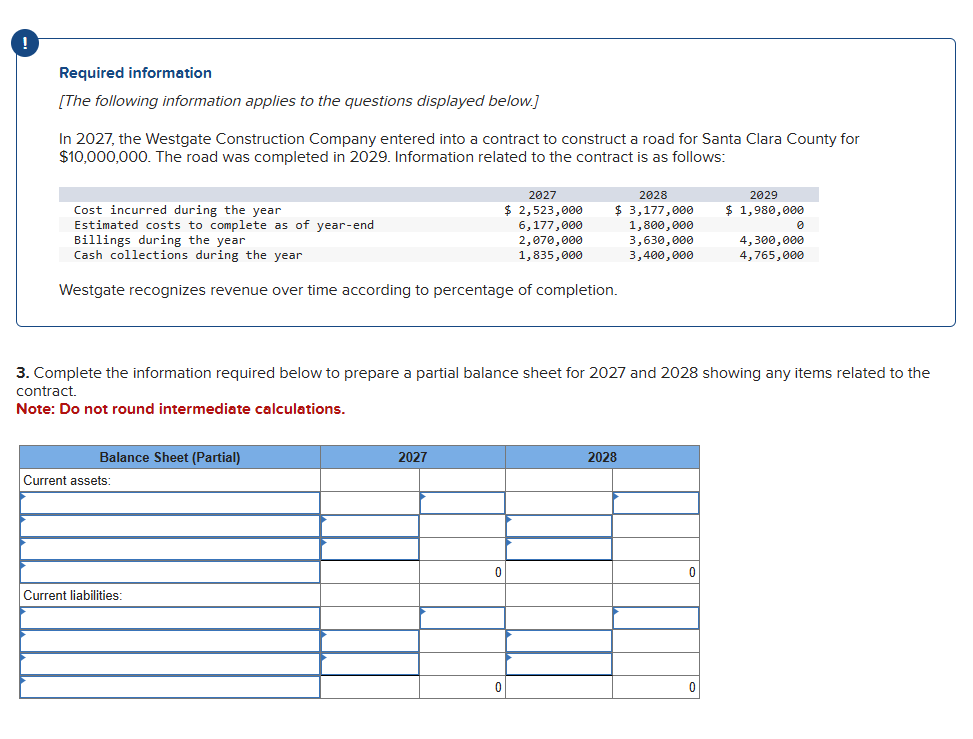Click the Balance Sheet (Partial) header cell

(168, 456)
